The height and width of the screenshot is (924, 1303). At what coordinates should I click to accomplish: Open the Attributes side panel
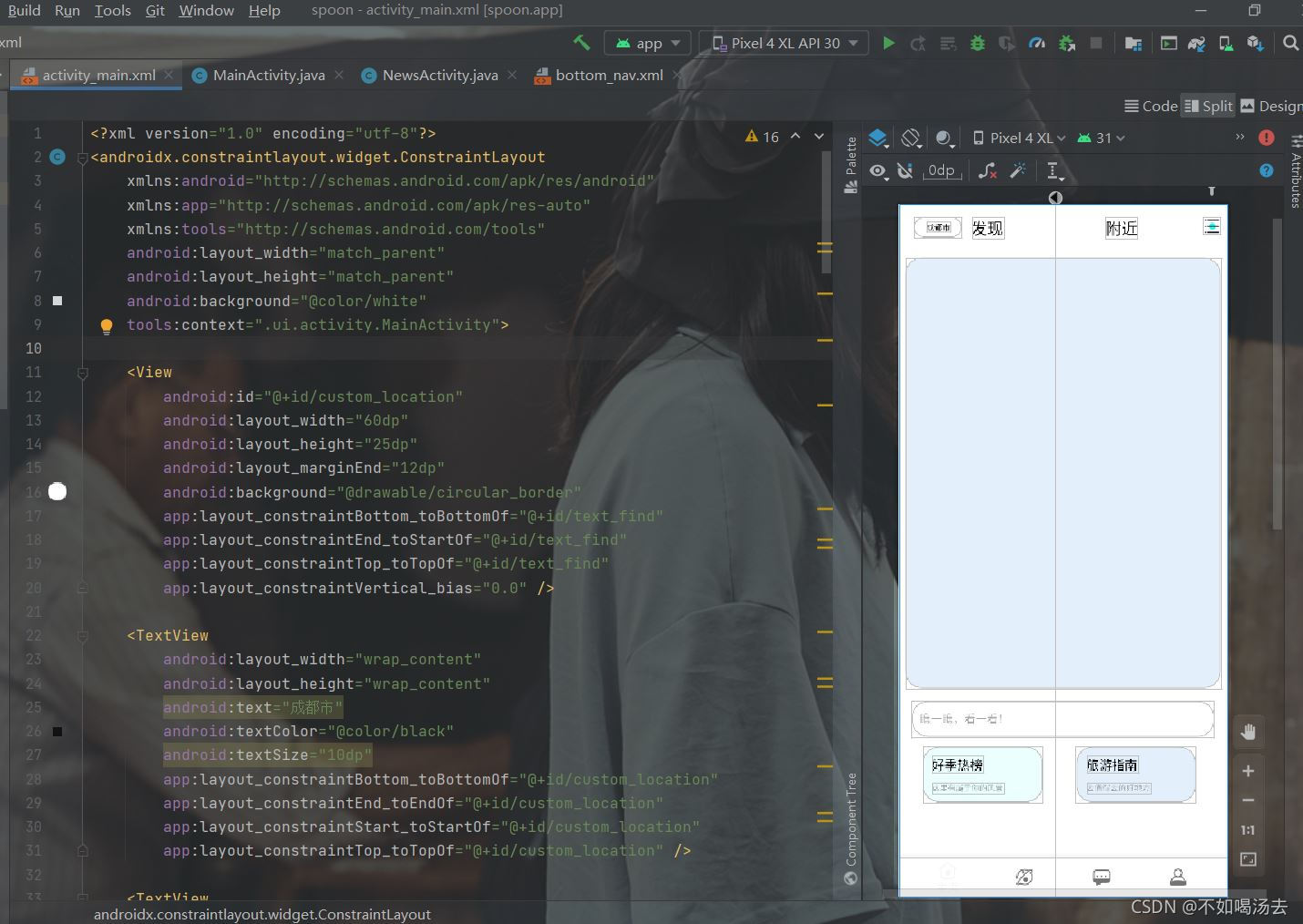coord(1296,172)
